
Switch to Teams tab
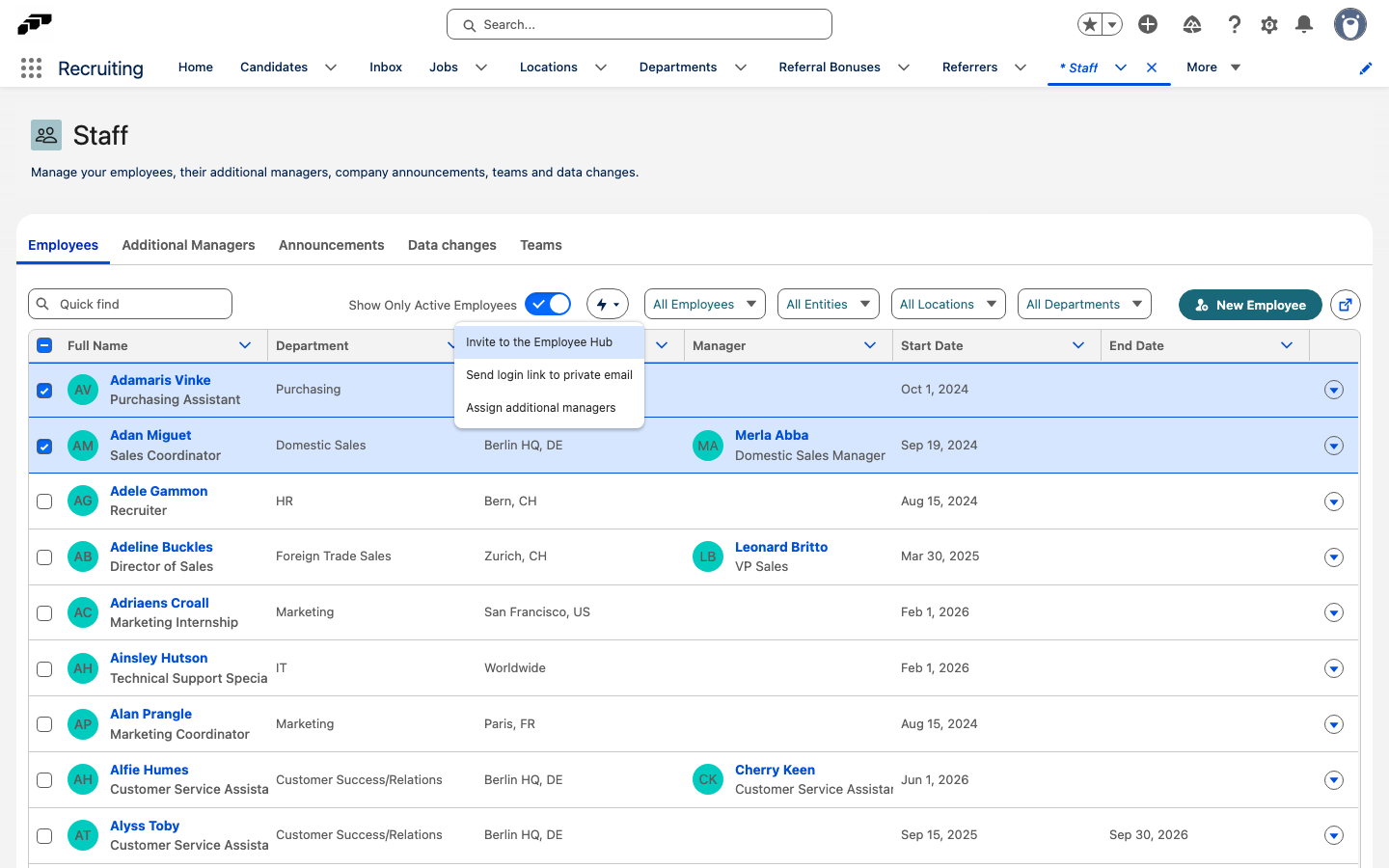pyautogui.click(x=540, y=245)
